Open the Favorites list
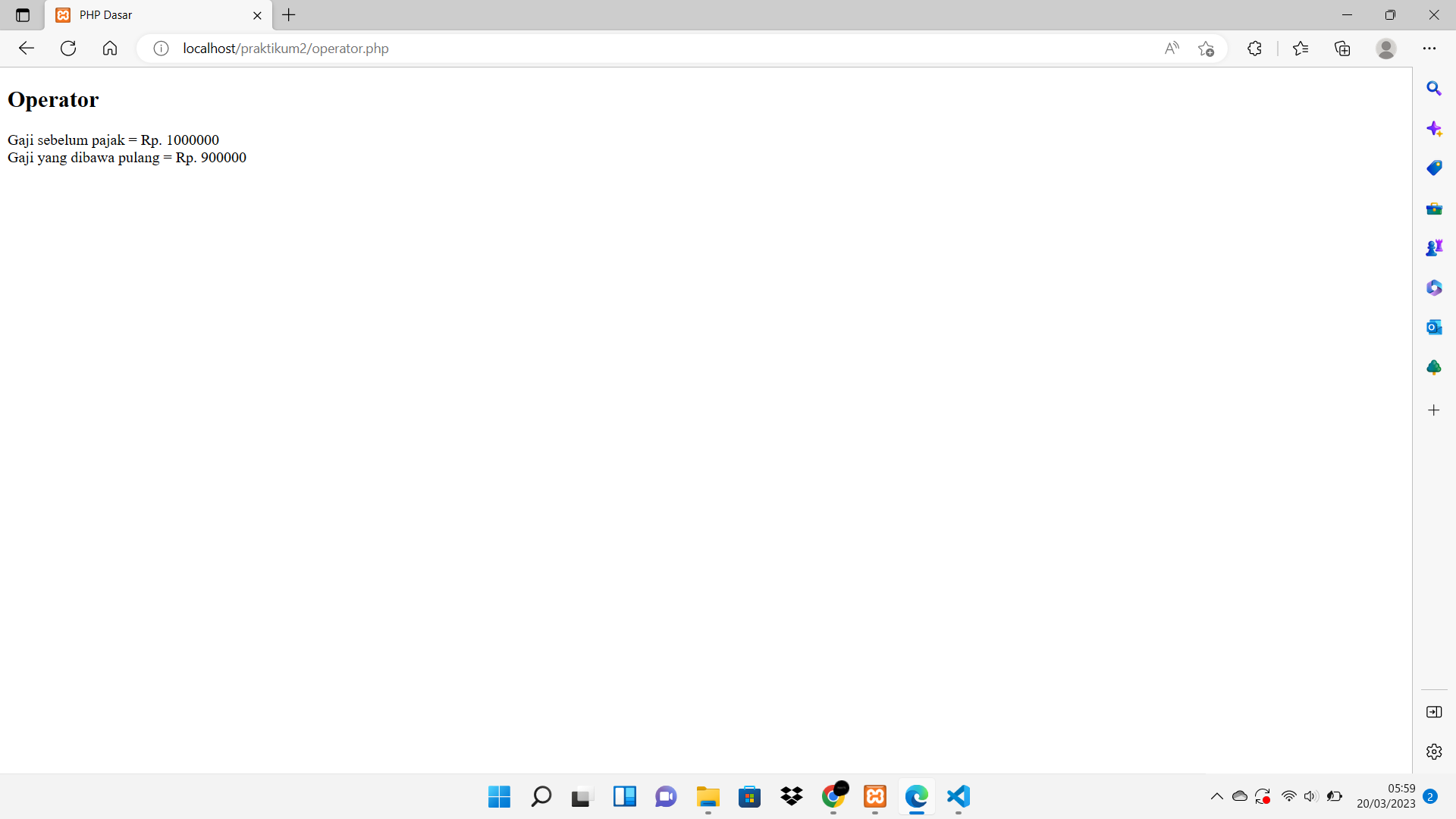 pos(1301,49)
